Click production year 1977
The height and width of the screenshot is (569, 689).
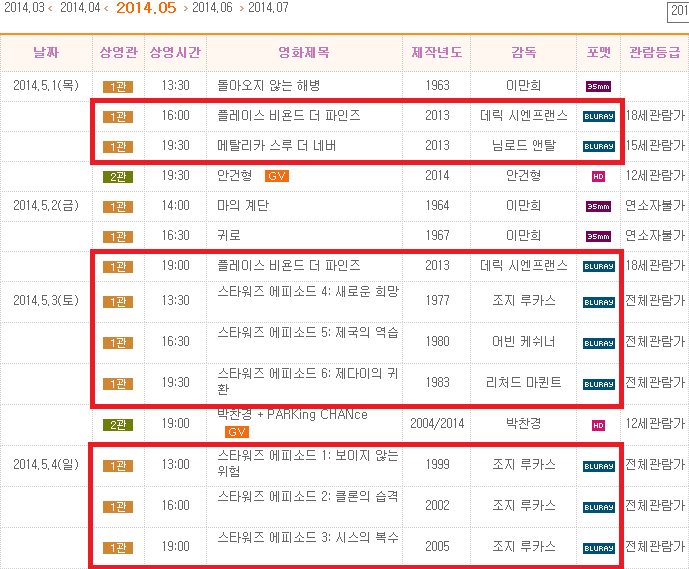coord(437,301)
